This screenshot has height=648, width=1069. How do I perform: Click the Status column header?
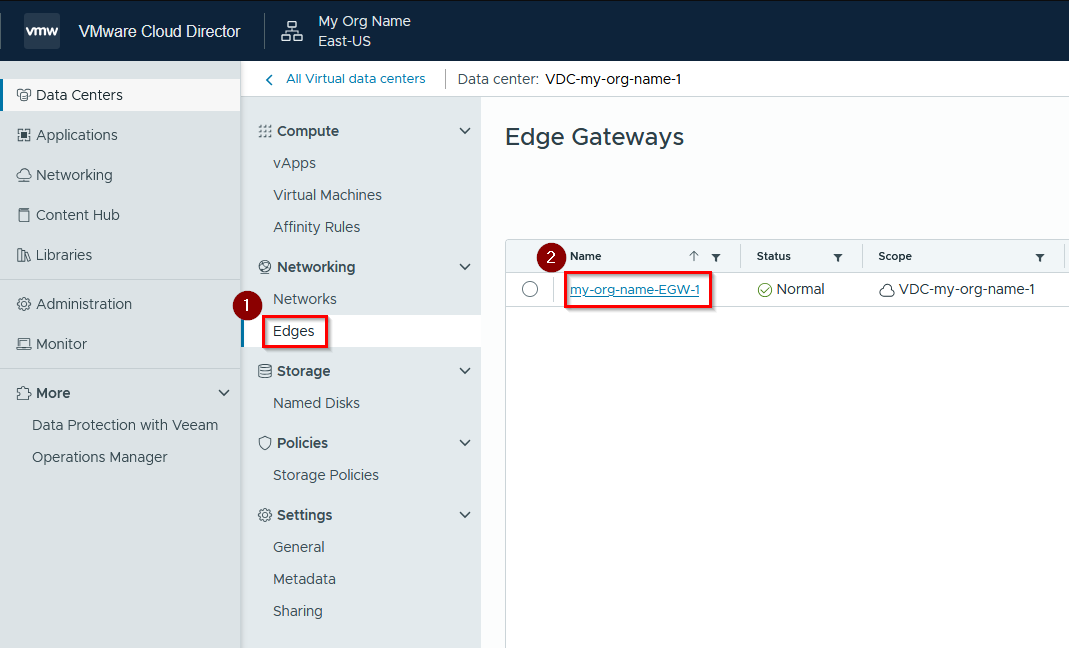coord(774,256)
